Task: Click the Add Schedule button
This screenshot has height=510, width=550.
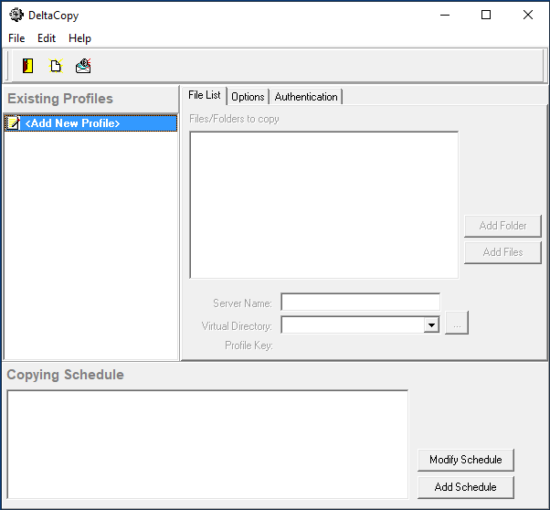Action: [465, 487]
